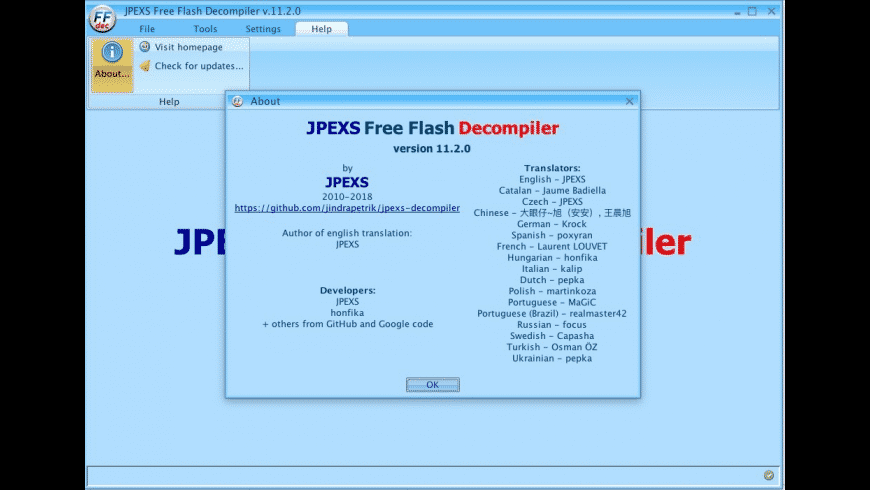Open the File ribbon tab
The width and height of the screenshot is (870, 490).
[147, 29]
